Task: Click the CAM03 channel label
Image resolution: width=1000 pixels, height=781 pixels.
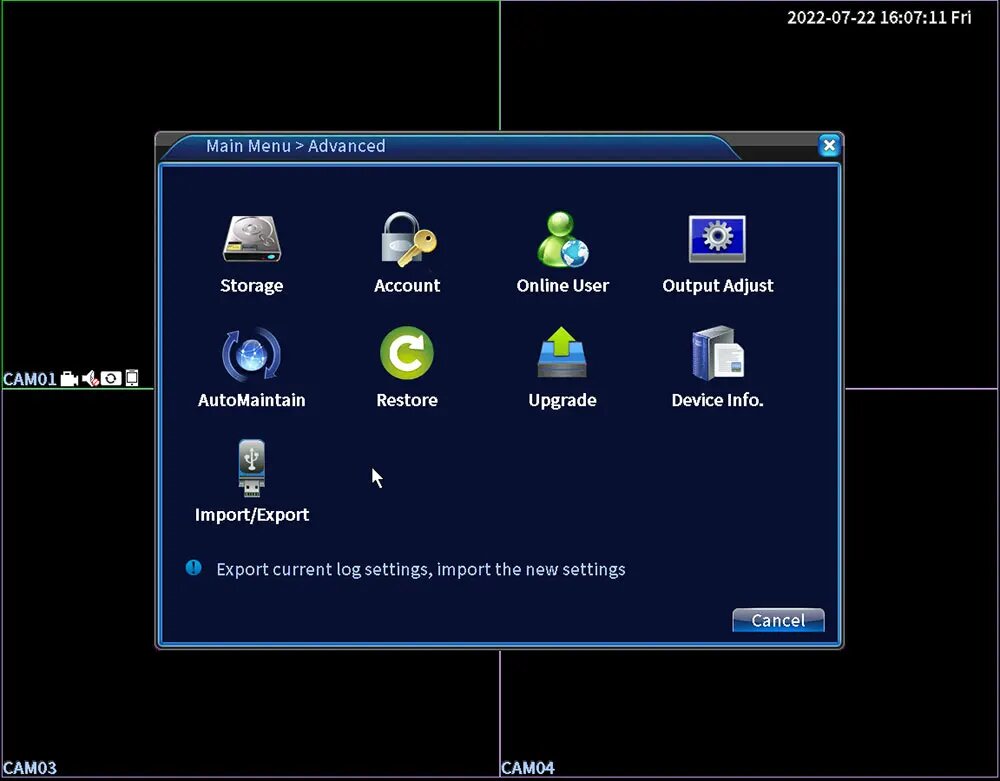Action: tap(29, 768)
